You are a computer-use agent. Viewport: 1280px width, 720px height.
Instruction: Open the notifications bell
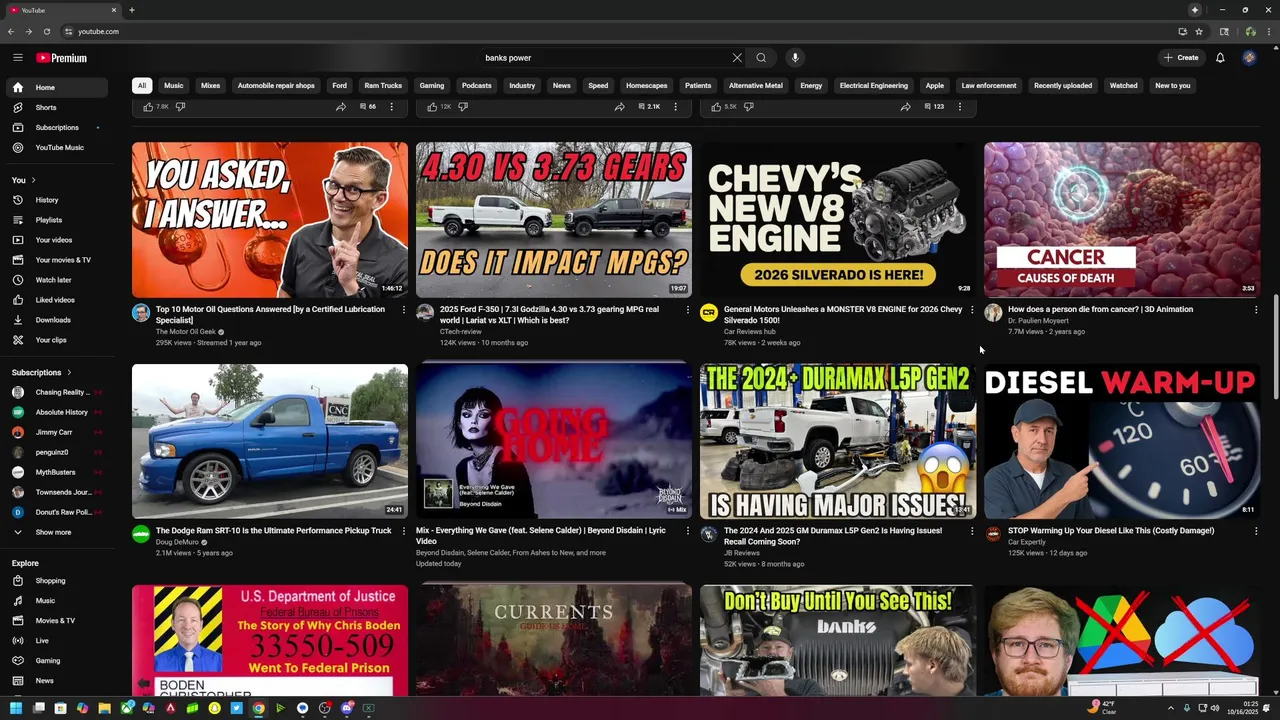click(1220, 58)
